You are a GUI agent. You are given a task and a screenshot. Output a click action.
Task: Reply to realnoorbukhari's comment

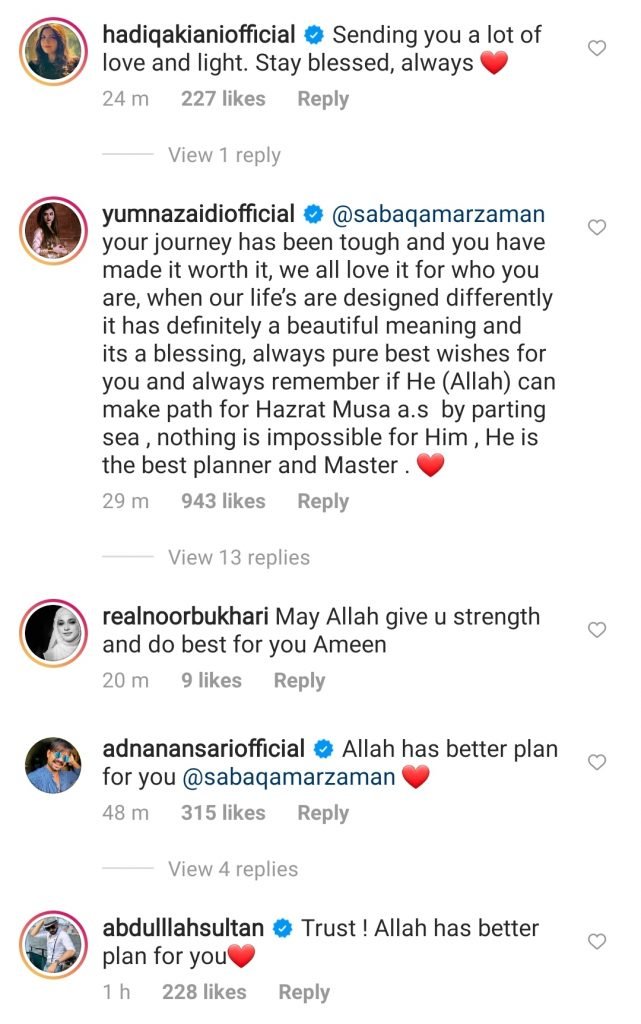pos(299,680)
